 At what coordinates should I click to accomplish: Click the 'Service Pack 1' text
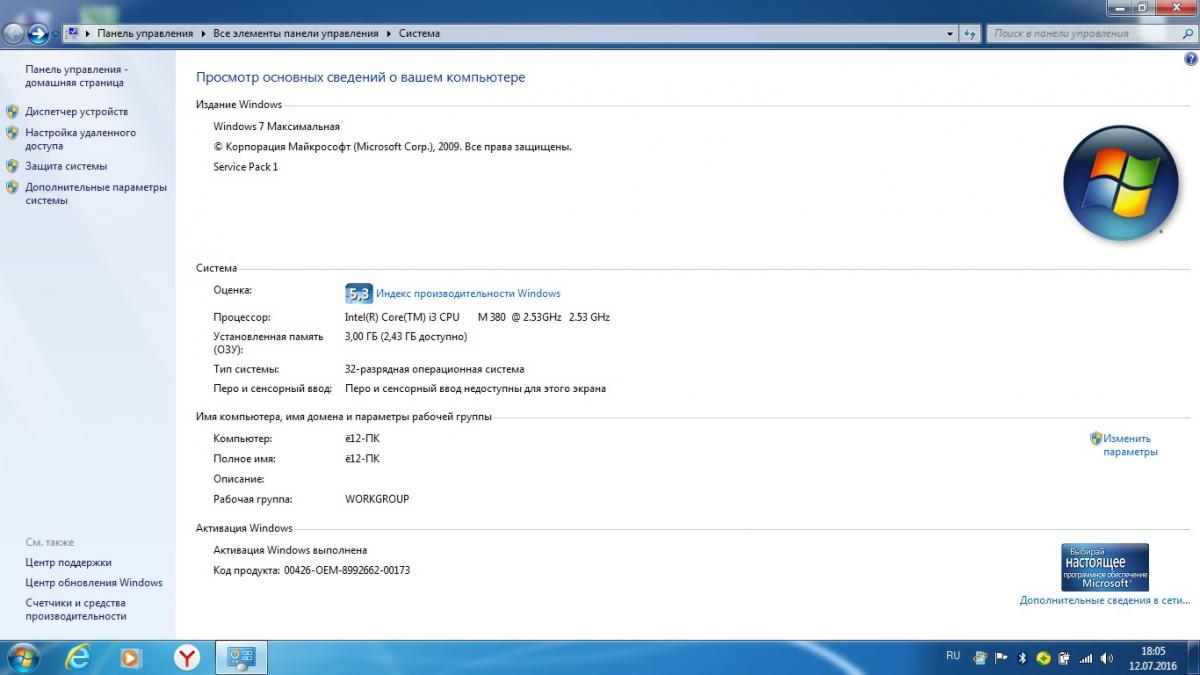tap(246, 167)
